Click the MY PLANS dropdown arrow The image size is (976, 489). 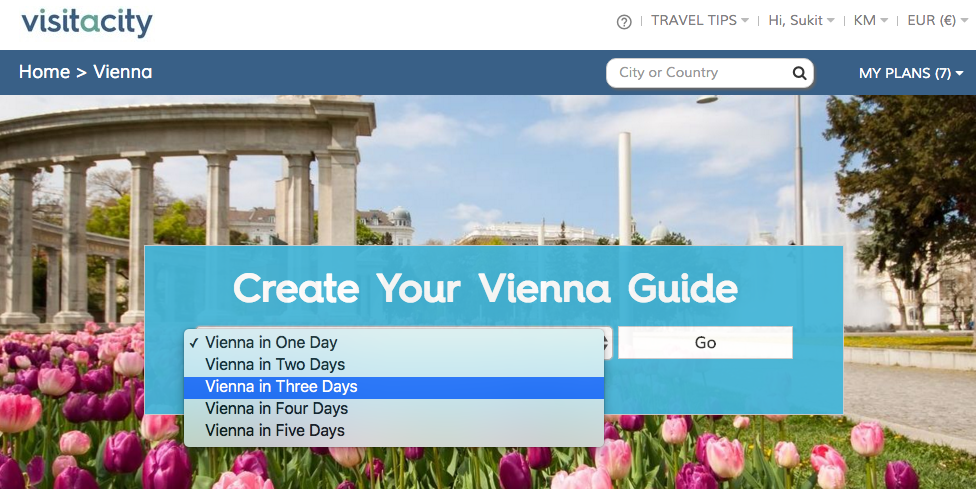tap(959, 73)
